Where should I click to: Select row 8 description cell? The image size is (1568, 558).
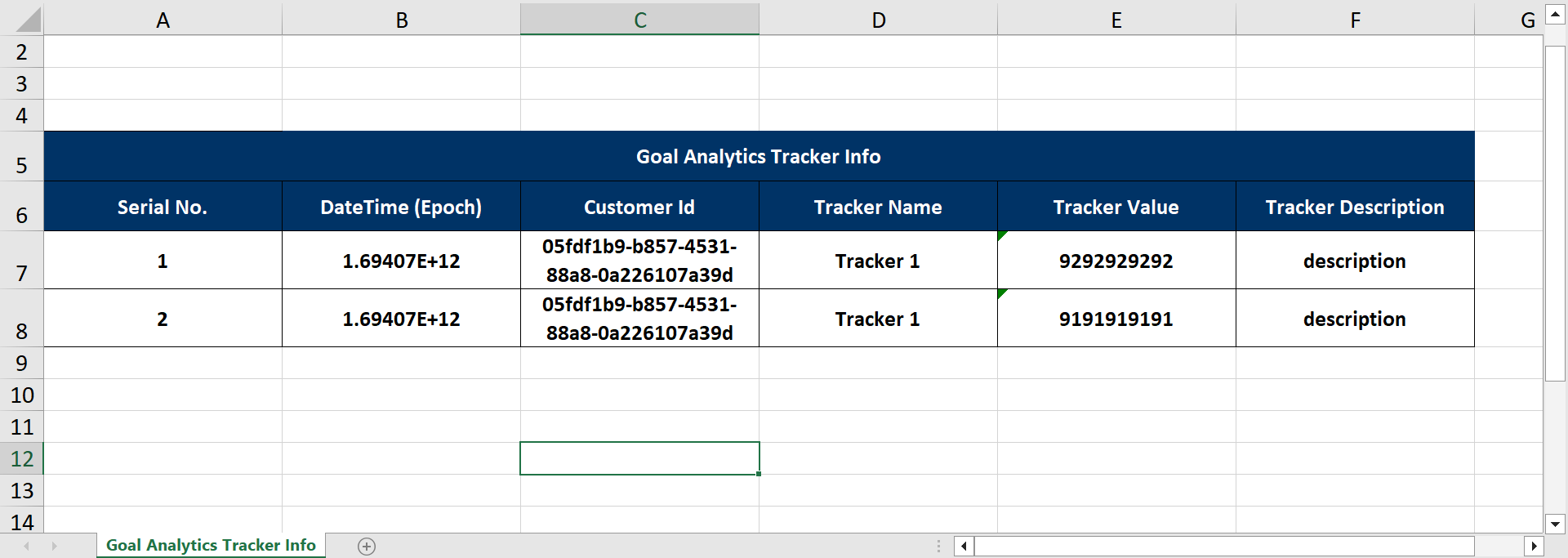tap(1355, 319)
